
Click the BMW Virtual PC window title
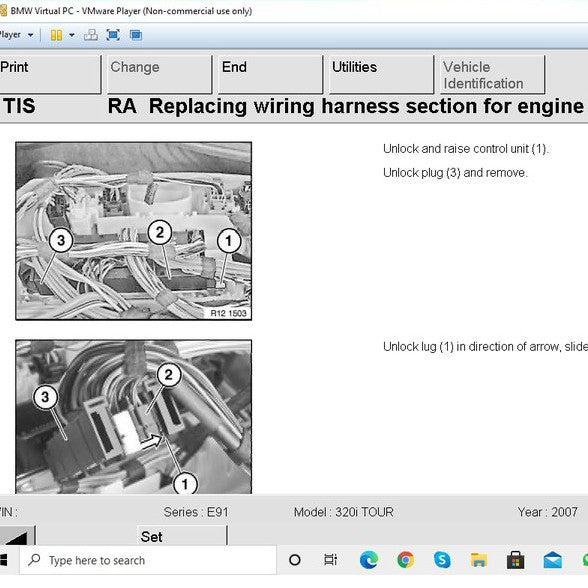click(131, 11)
